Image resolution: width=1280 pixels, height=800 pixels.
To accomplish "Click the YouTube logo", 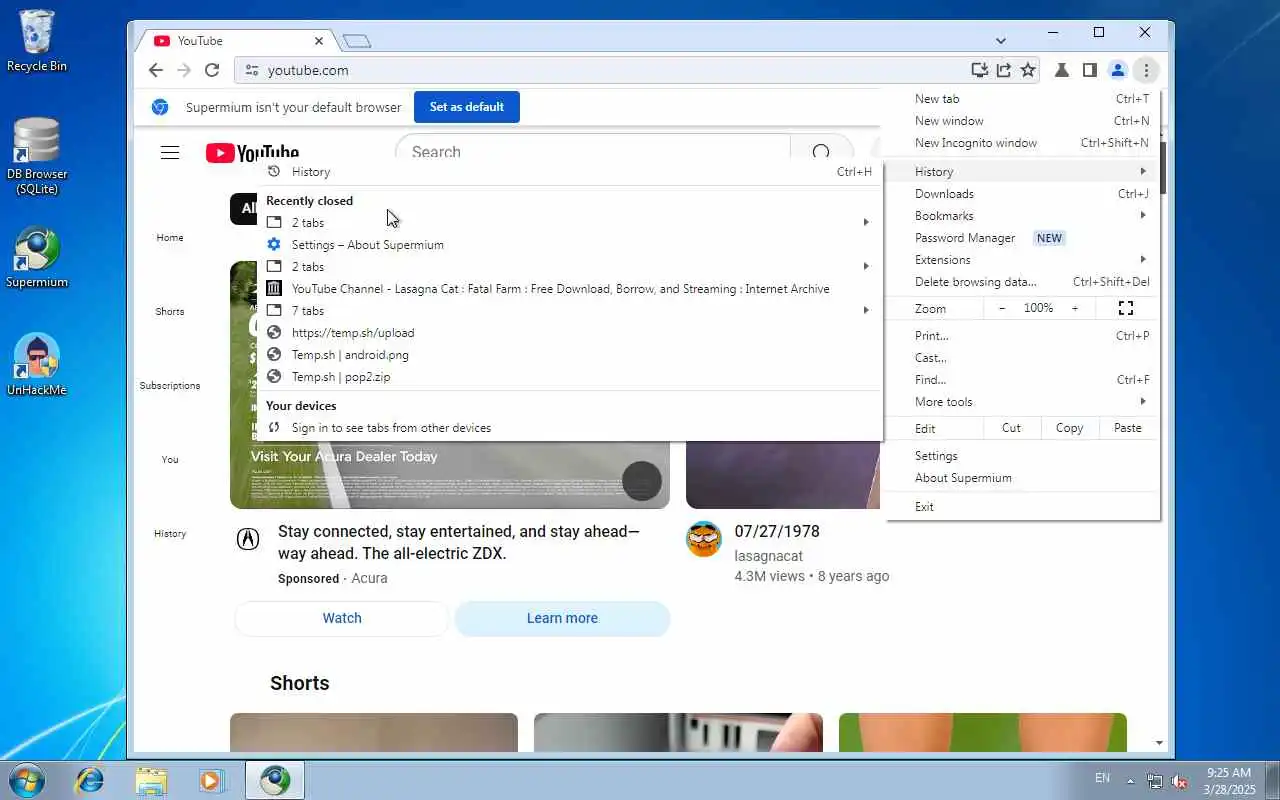I will [x=252, y=153].
